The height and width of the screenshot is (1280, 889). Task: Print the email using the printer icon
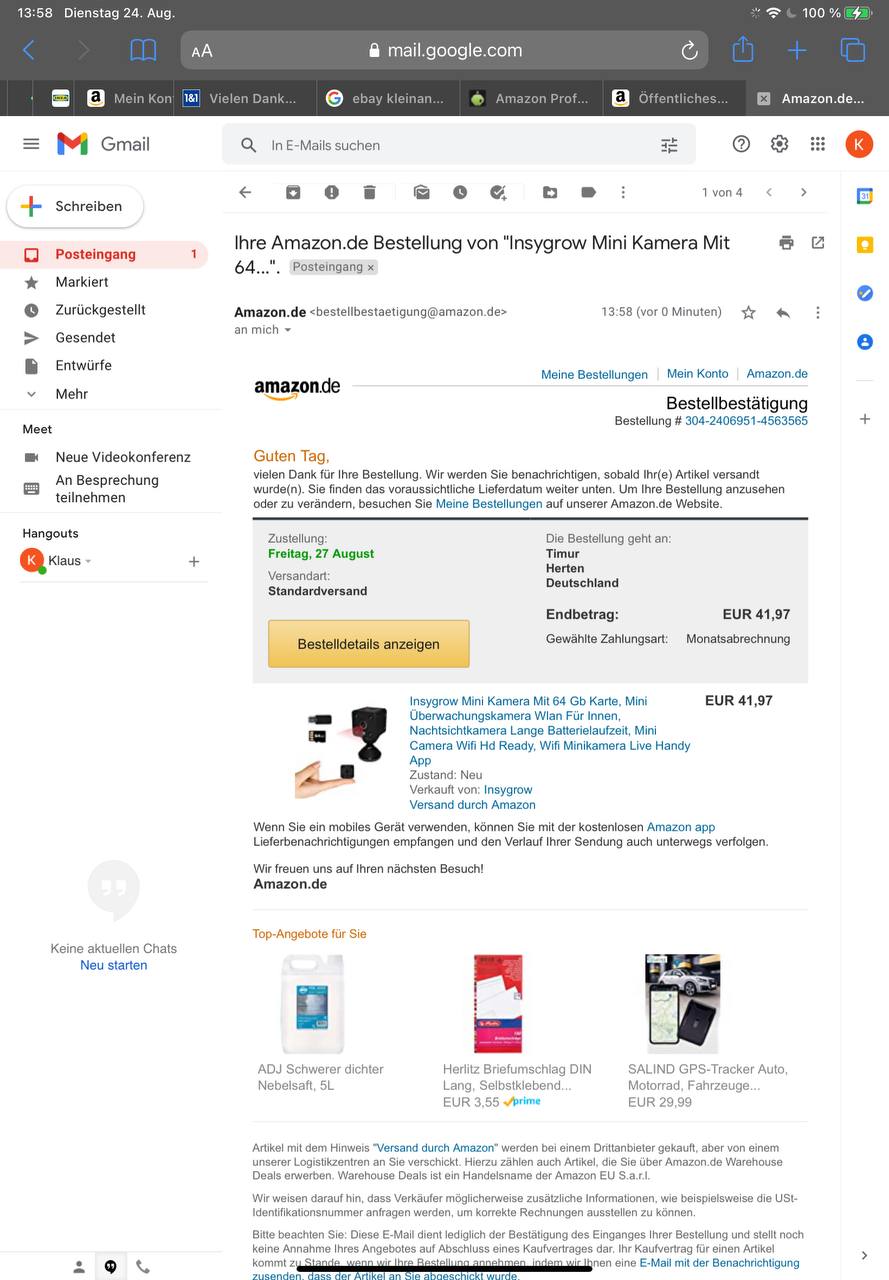[x=786, y=243]
